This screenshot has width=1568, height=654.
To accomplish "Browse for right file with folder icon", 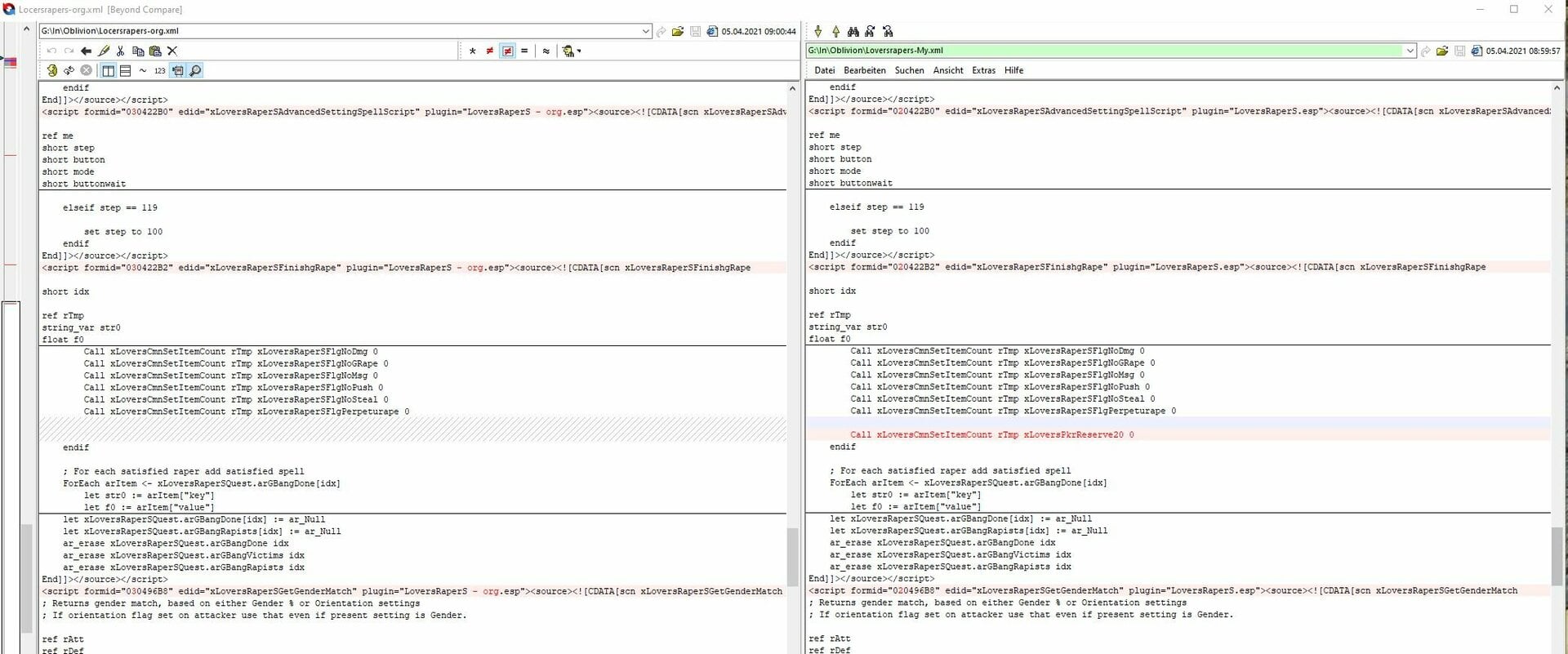I will pyautogui.click(x=1442, y=51).
